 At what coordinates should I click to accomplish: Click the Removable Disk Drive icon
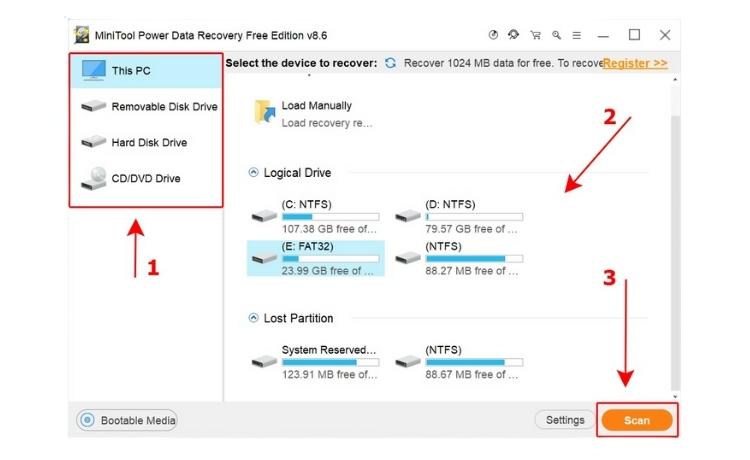coord(93,106)
